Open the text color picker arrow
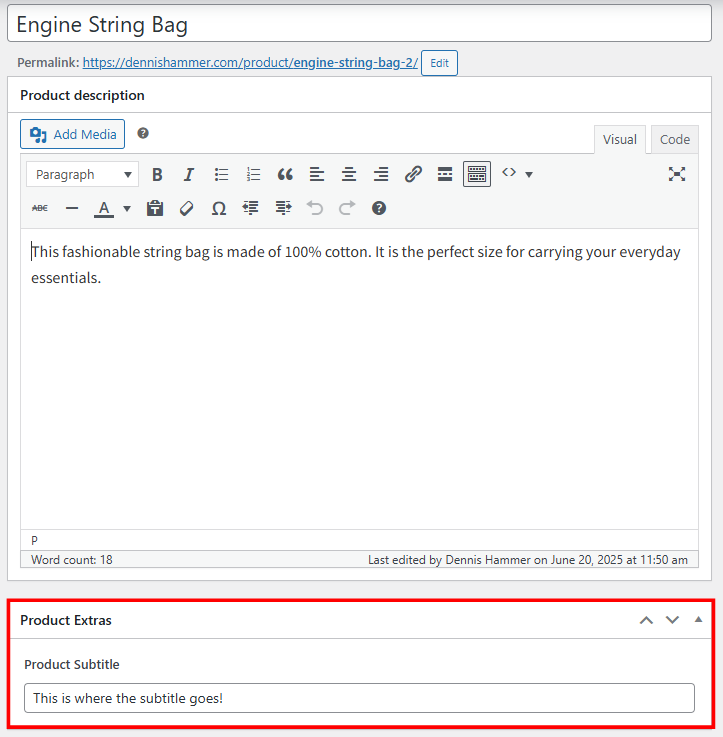The image size is (723, 737). click(127, 208)
